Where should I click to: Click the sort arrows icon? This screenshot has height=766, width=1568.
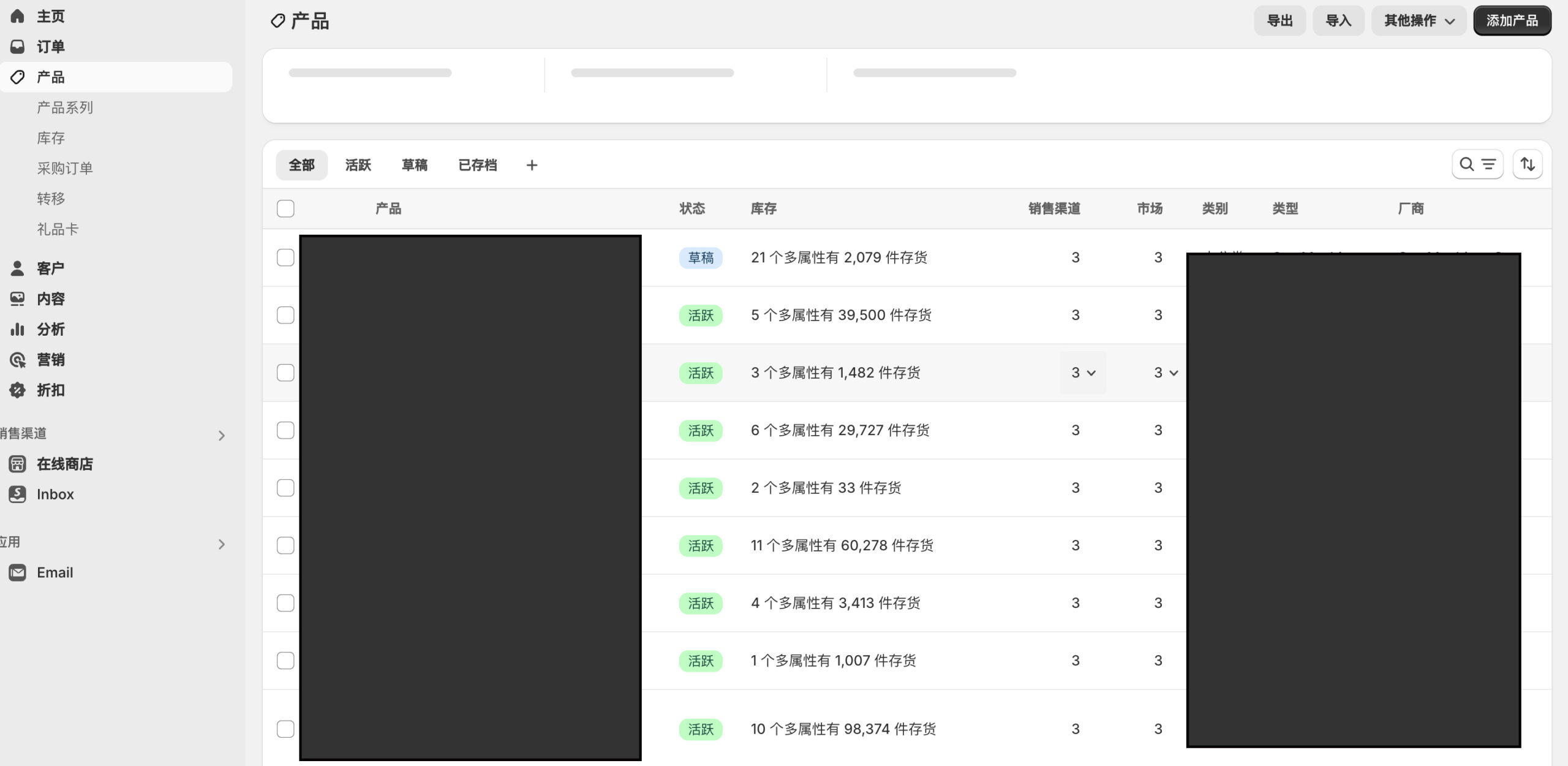point(1527,164)
